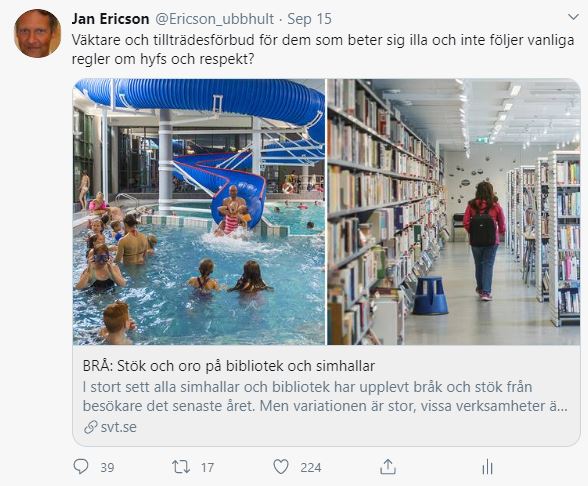The height and width of the screenshot is (486, 588).
Task: Open the share tweet icon
Action: click(388, 467)
